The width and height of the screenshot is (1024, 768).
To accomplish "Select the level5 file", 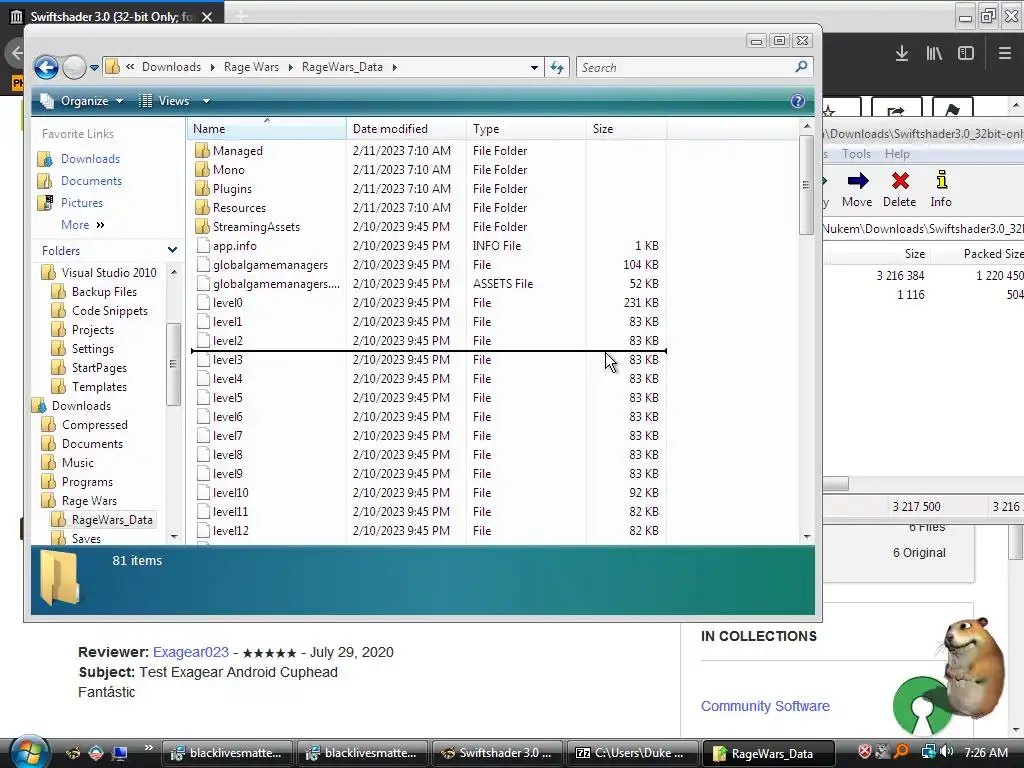I will click(227, 398).
